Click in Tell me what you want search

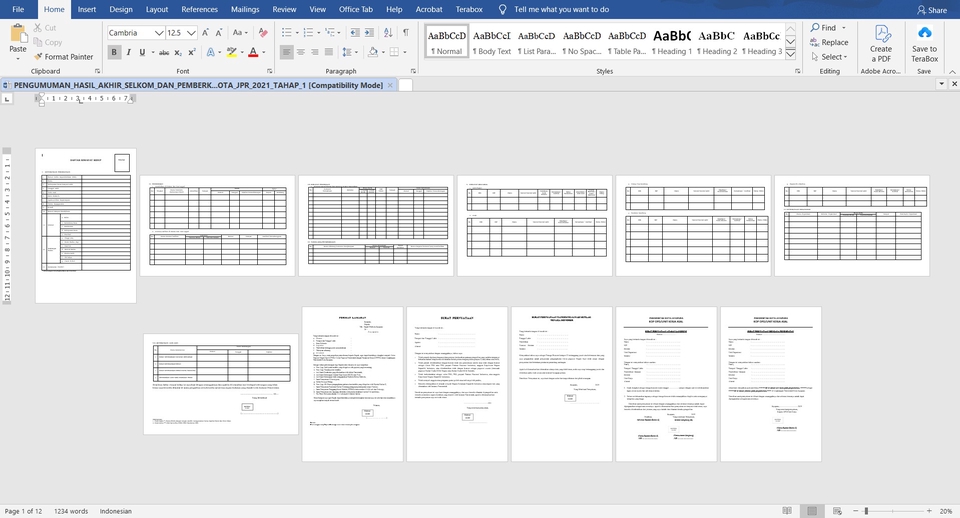tap(561, 9)
